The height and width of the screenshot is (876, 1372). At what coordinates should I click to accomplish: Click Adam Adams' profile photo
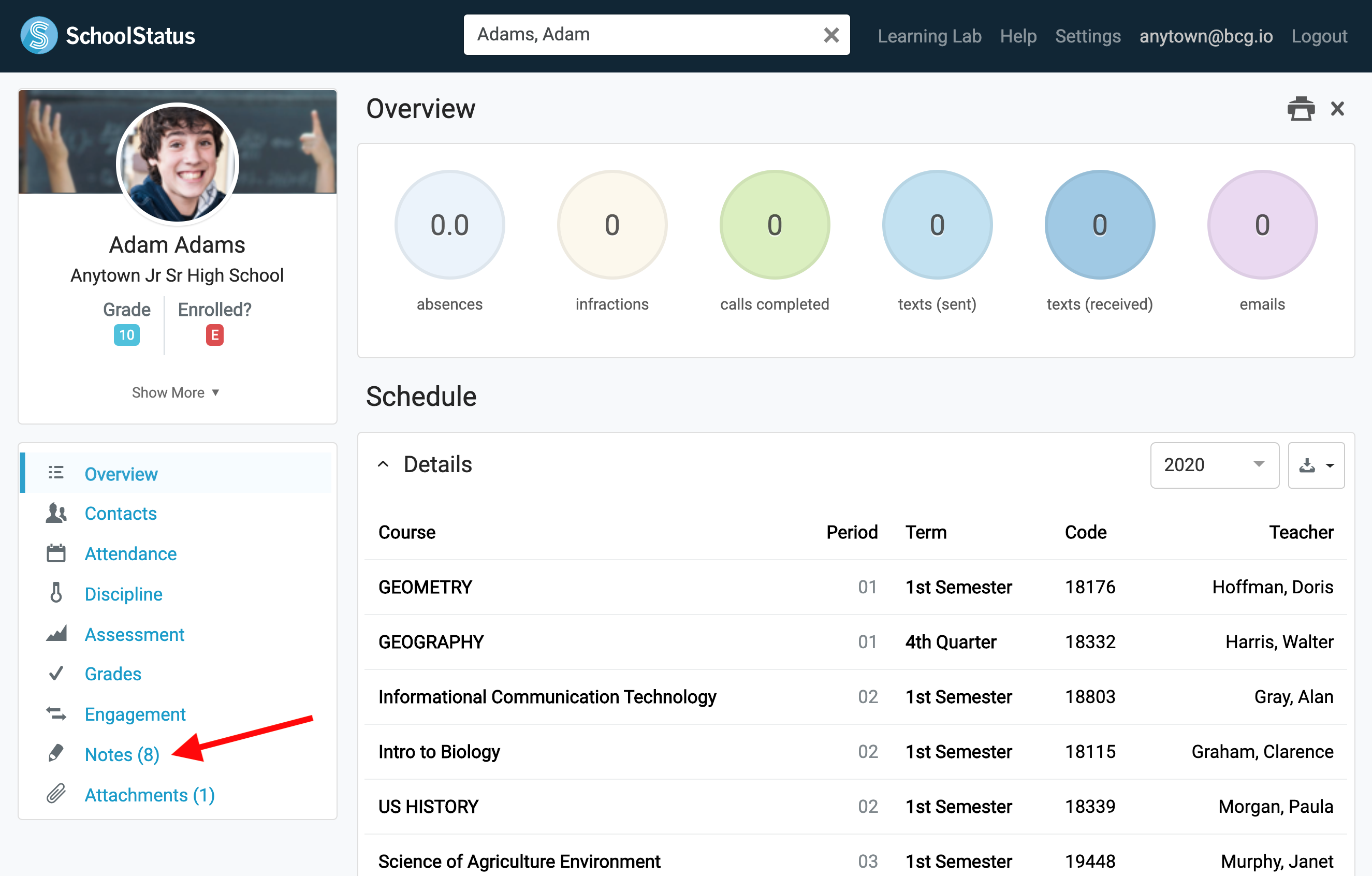177,164
